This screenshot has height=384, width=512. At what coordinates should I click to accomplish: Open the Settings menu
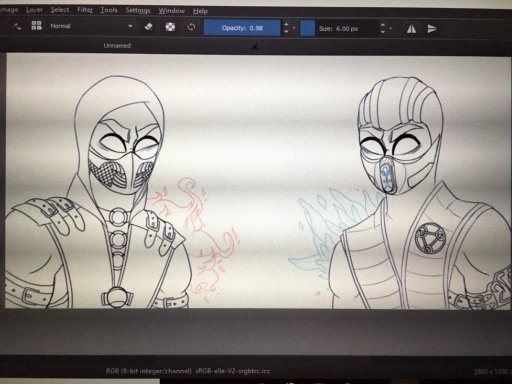(138, 10)
